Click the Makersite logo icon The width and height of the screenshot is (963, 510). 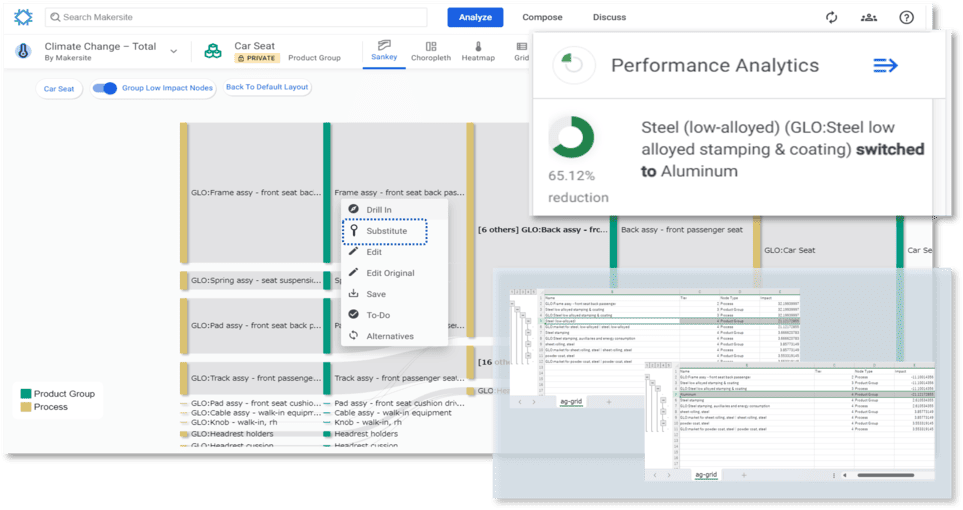pos(23,17)
